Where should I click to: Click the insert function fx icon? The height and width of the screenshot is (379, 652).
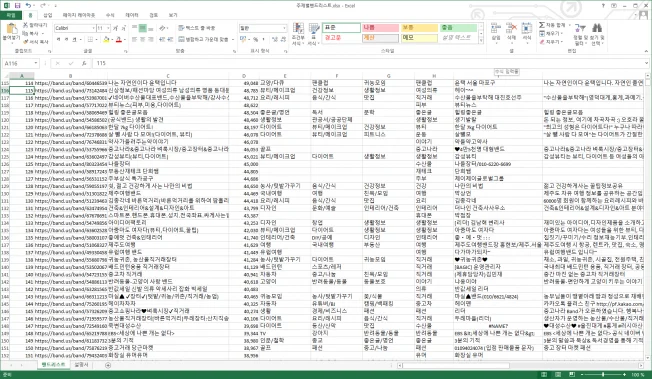(x=84, y=63)
